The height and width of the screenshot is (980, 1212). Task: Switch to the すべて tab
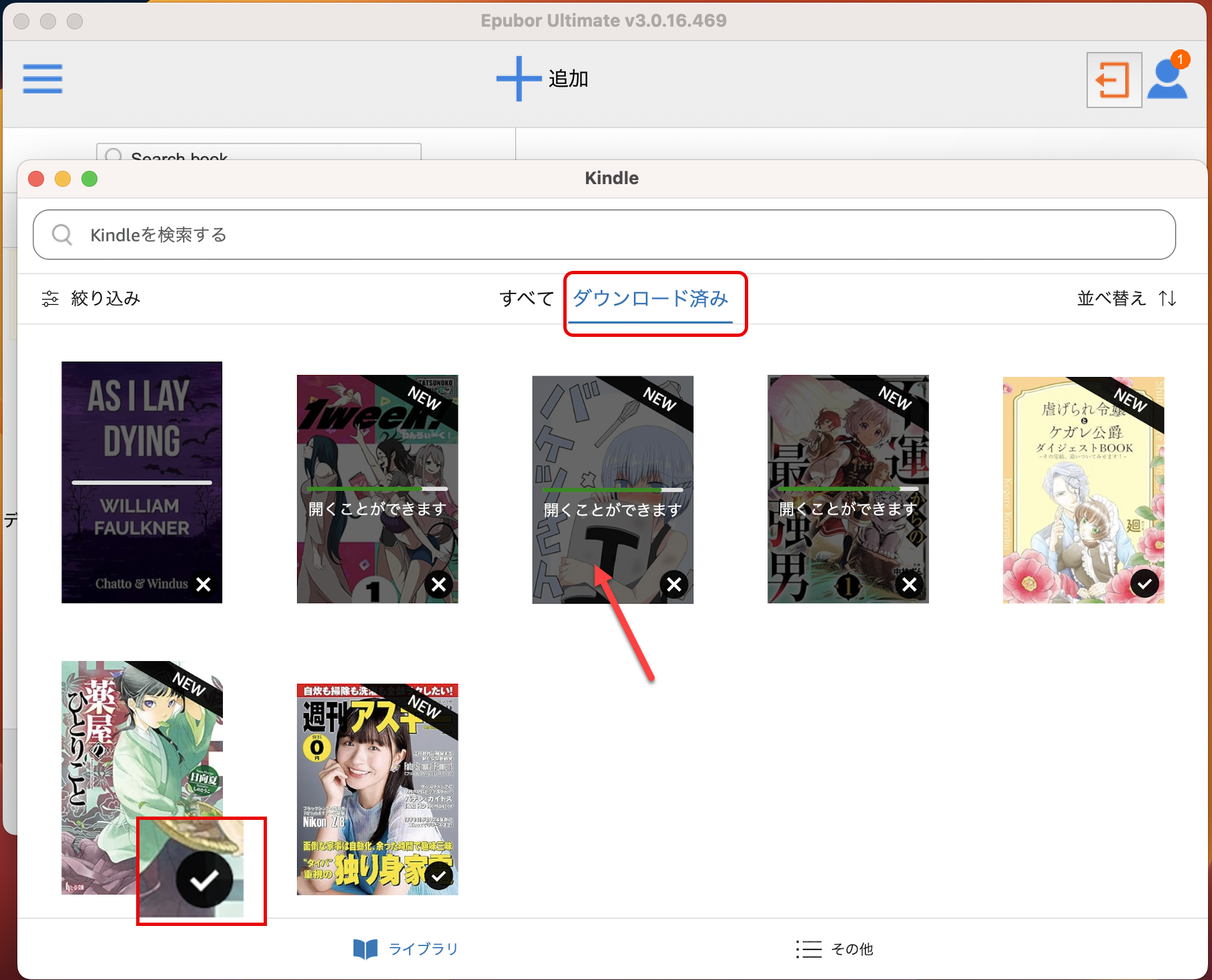pyautogui.click(x=527, y=298)
